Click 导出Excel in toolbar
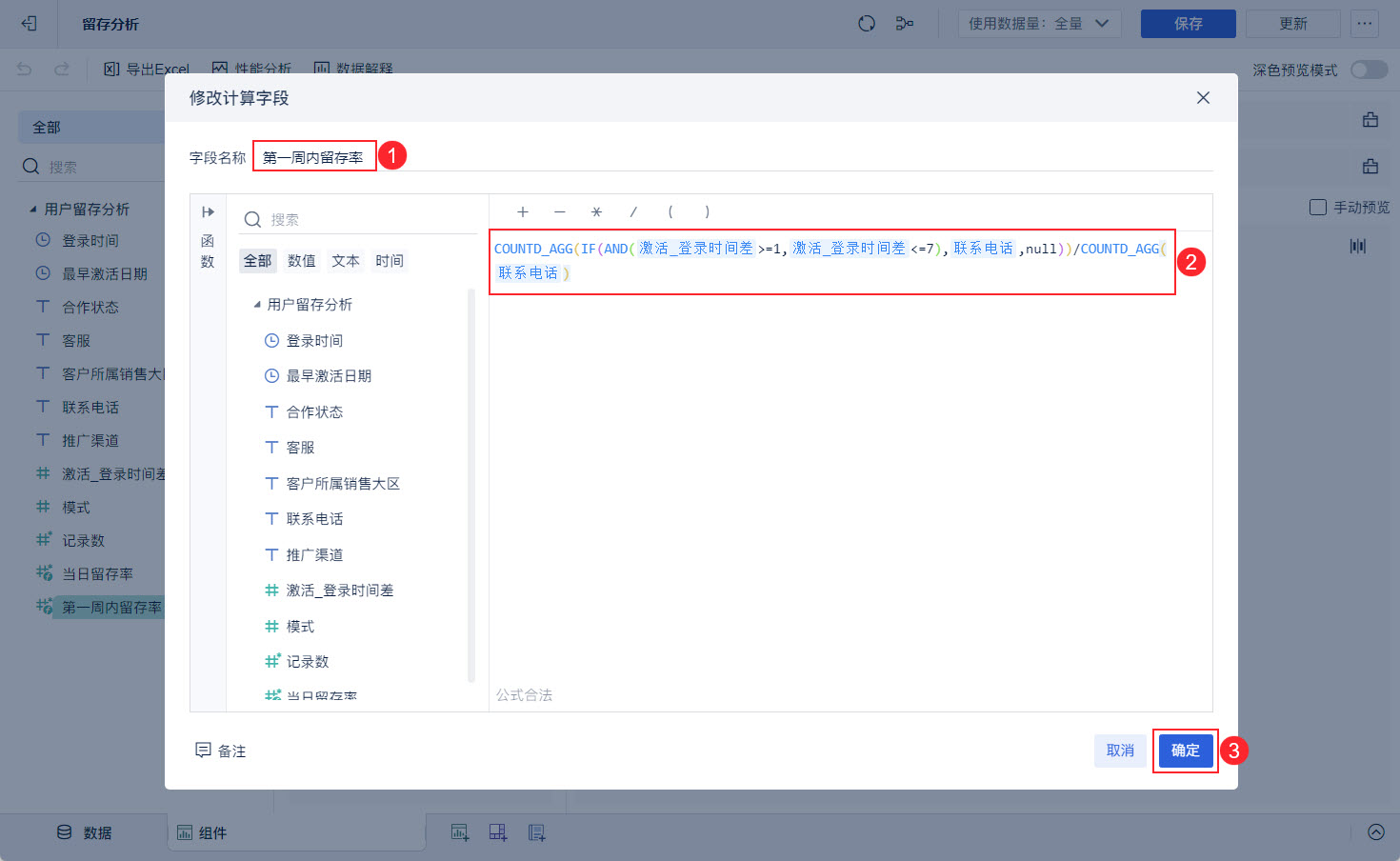This screenshot has height=861, width=1400. click(x=147, y=69)
